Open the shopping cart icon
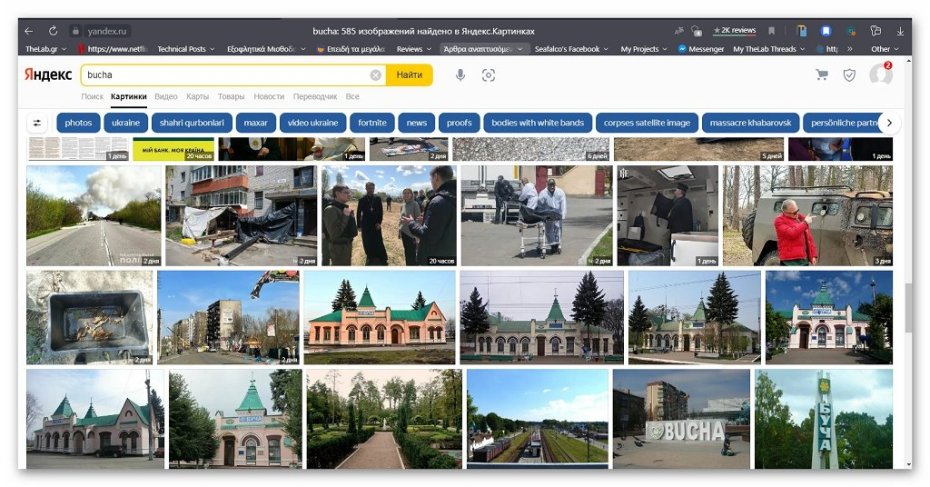The height and width of the screenshot is (487, 930). tap(822, 75)
